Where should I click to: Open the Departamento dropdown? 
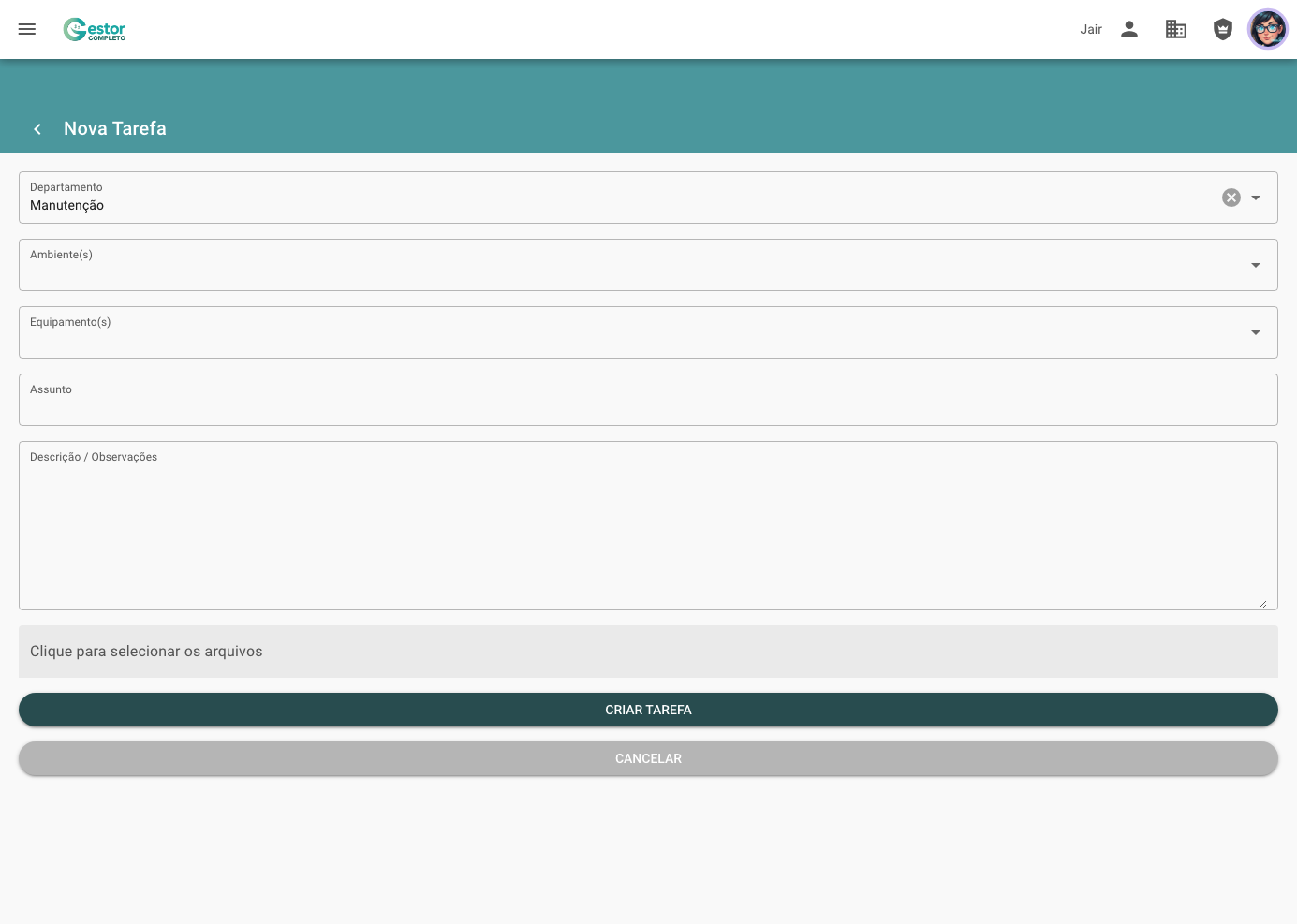point(1255,198)
